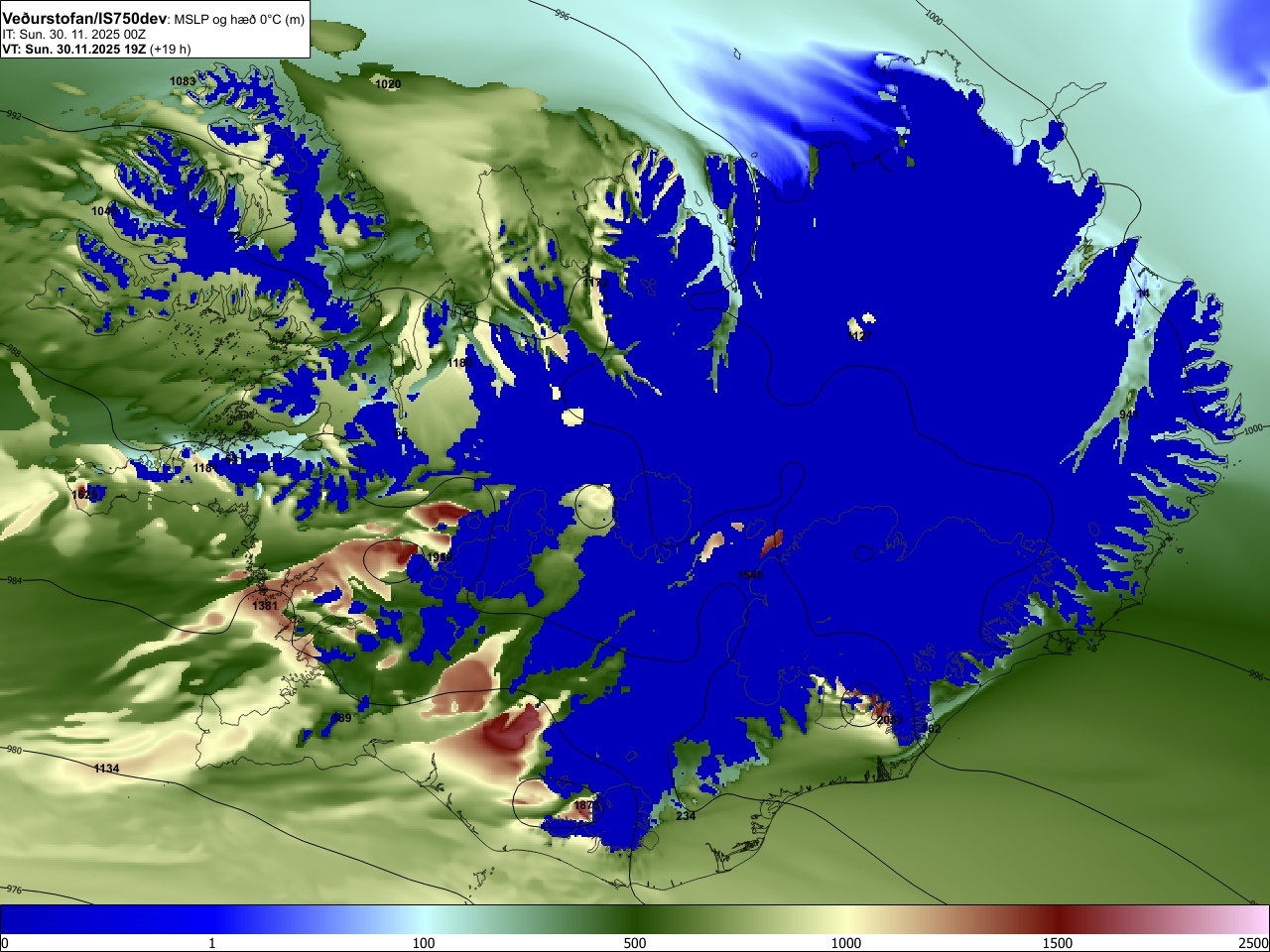The image size is (1270, 952).
Task: Click the 'VT: Sun. 30.11.2025 19Z' valid time
Action: pos(73,49)
